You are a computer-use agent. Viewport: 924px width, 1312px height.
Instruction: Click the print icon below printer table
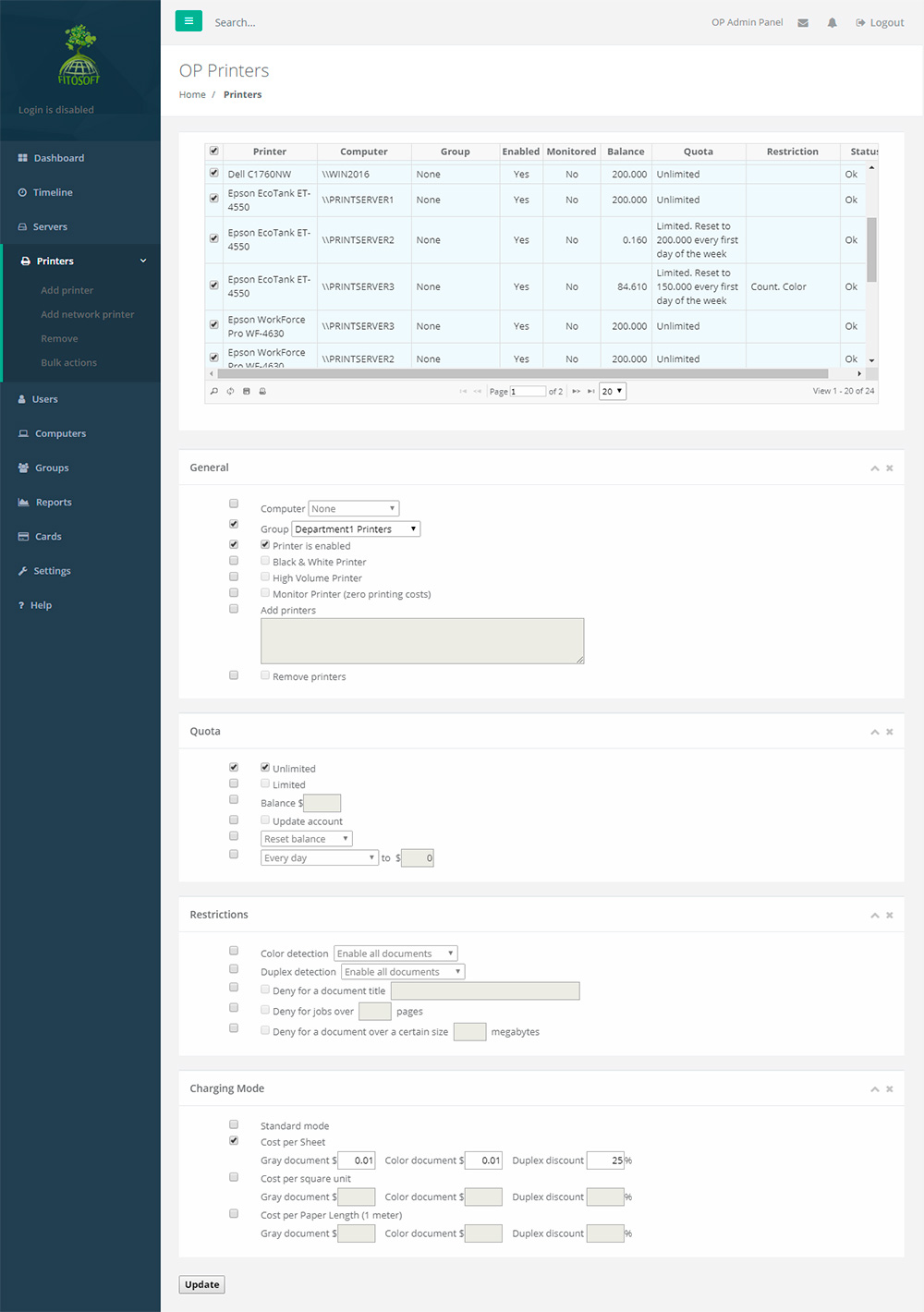[262, 392]
